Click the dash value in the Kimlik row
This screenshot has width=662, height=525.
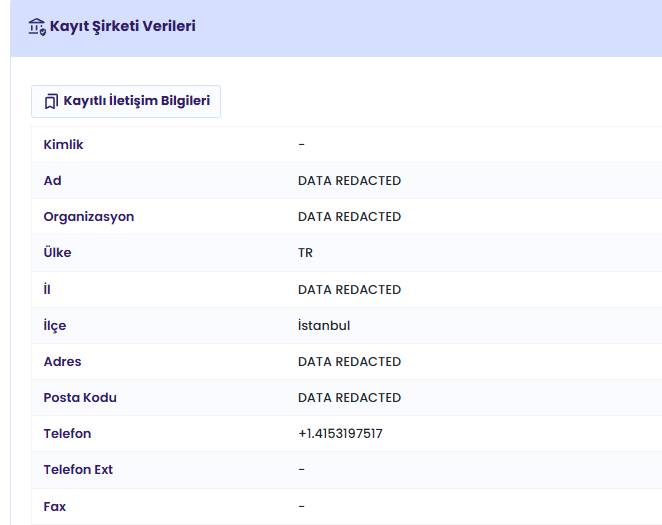(301, 145)
